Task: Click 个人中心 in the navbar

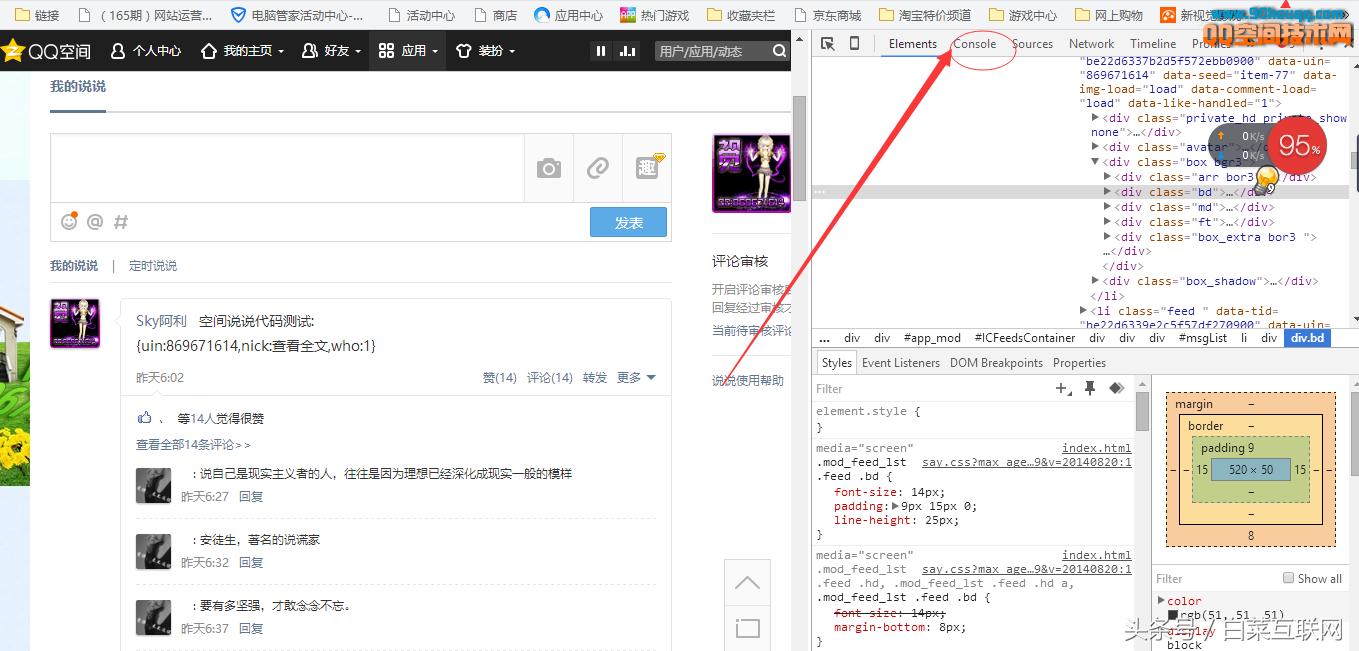Action: tap(146, 50)
